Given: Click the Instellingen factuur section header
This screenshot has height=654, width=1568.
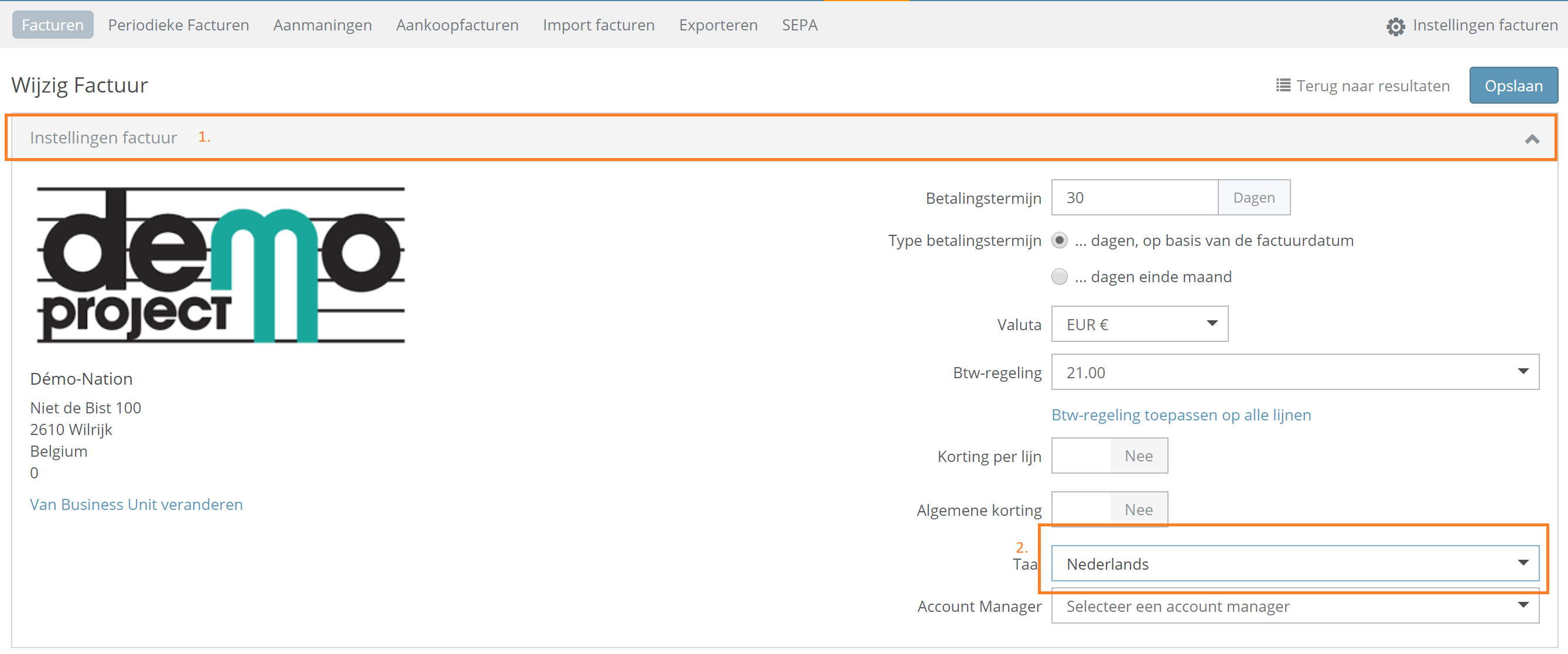Looking at the screenshot, I should coord(781,138).
